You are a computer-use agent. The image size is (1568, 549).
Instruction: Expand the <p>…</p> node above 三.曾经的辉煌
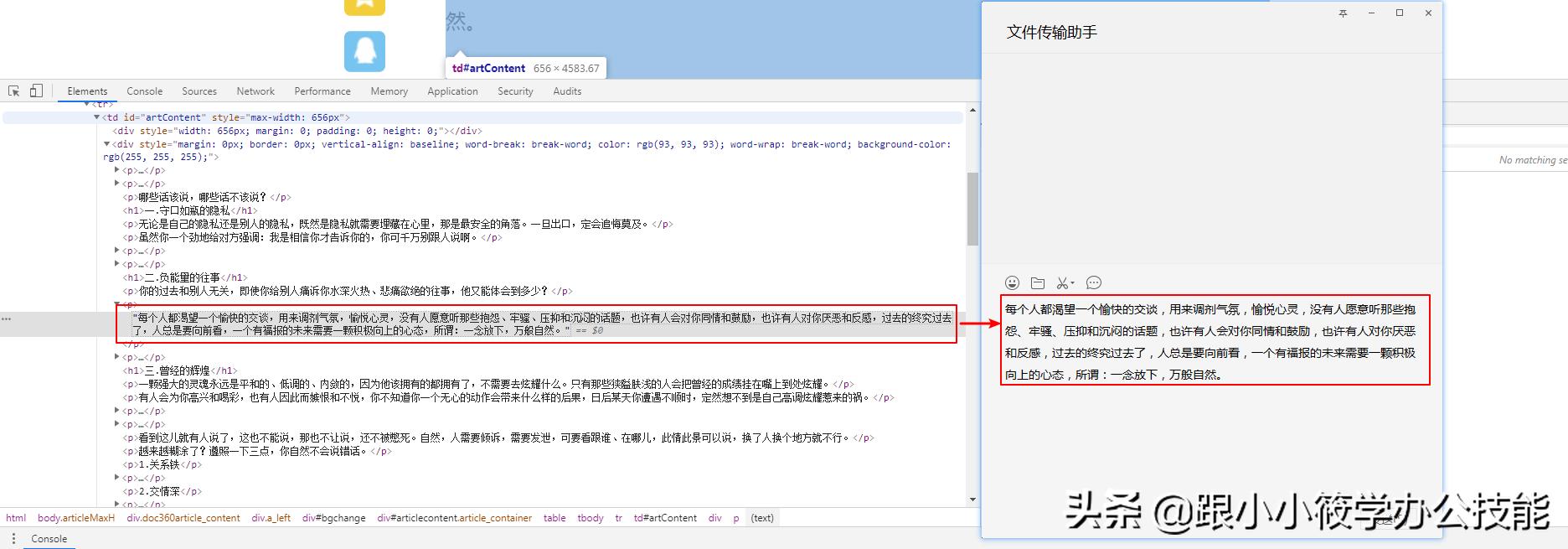pyautogui.click(x=117, y=357)
